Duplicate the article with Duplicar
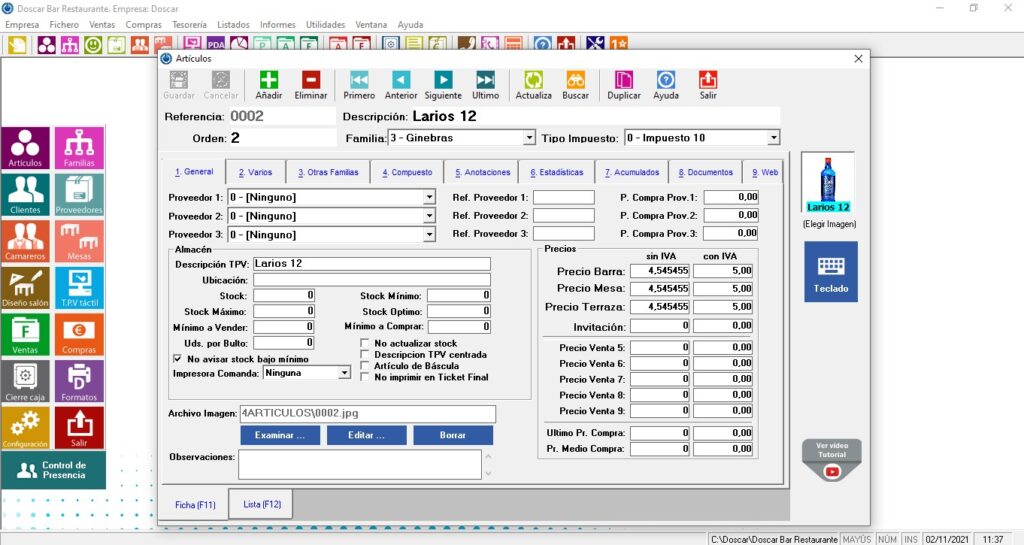Viewport: 1024px width, 545px height. (624, 81)
